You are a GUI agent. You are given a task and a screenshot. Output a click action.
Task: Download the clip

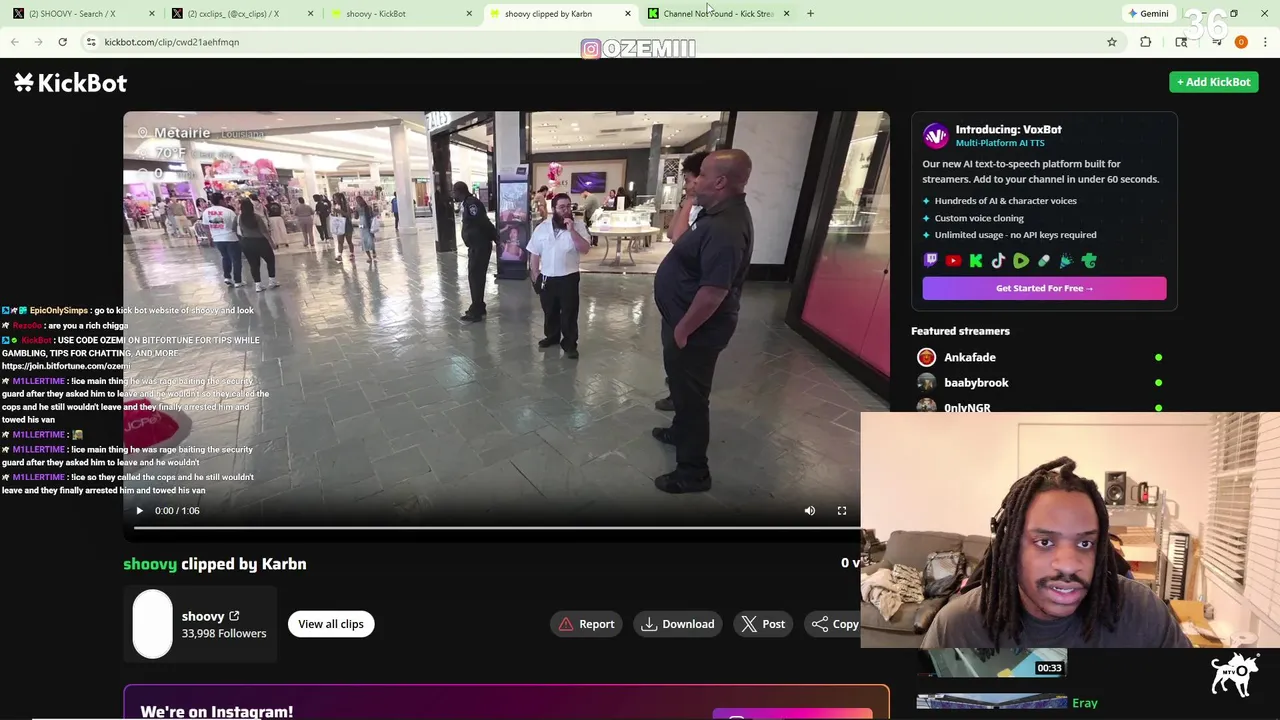coord(678,624)
